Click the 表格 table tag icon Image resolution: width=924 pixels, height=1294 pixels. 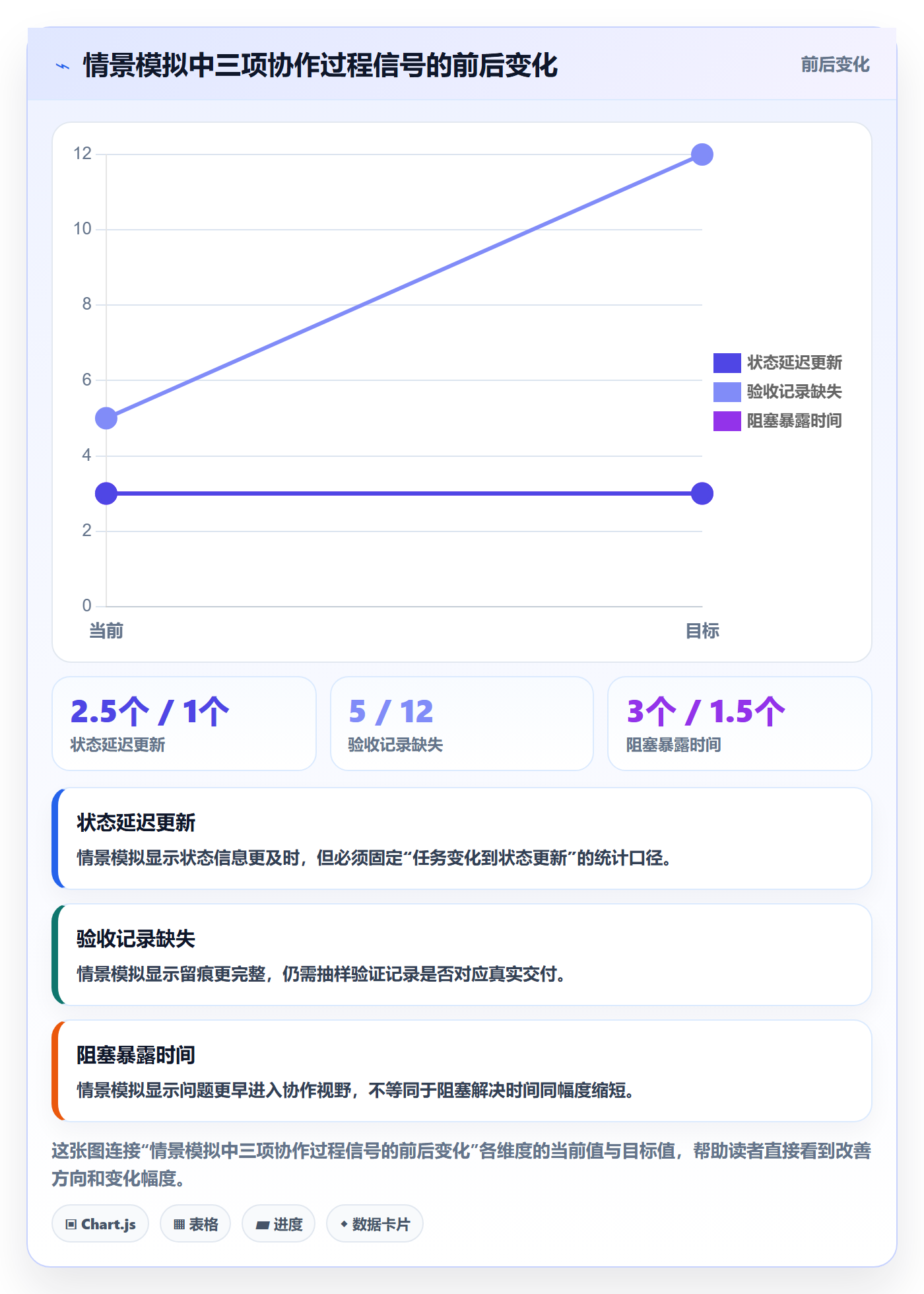[179, 1225]
